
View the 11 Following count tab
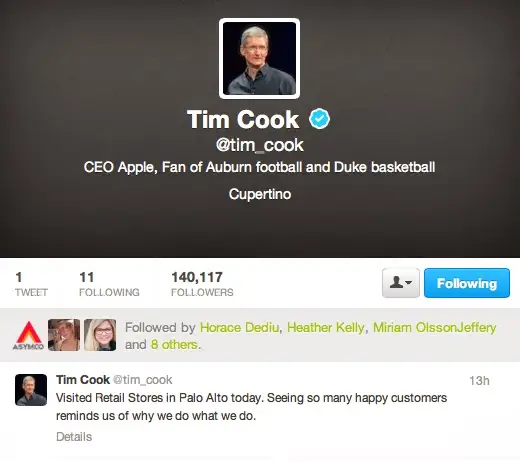tap(109, 284)
